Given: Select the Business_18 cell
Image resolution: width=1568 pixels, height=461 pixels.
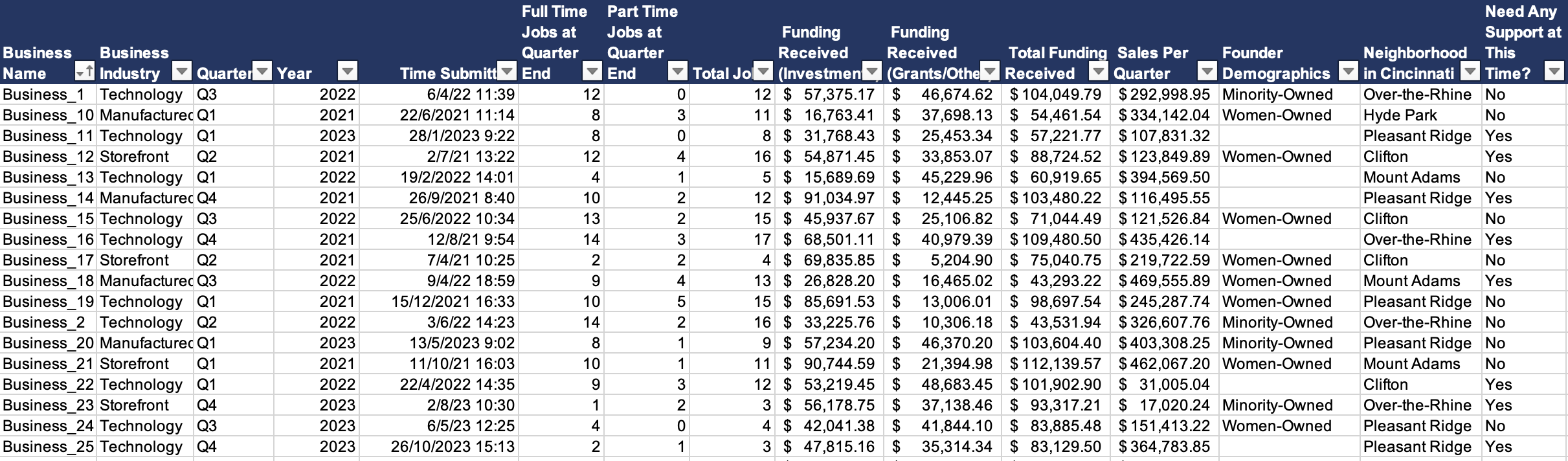Looking at the screenshot, I should [x=49, y=281].
